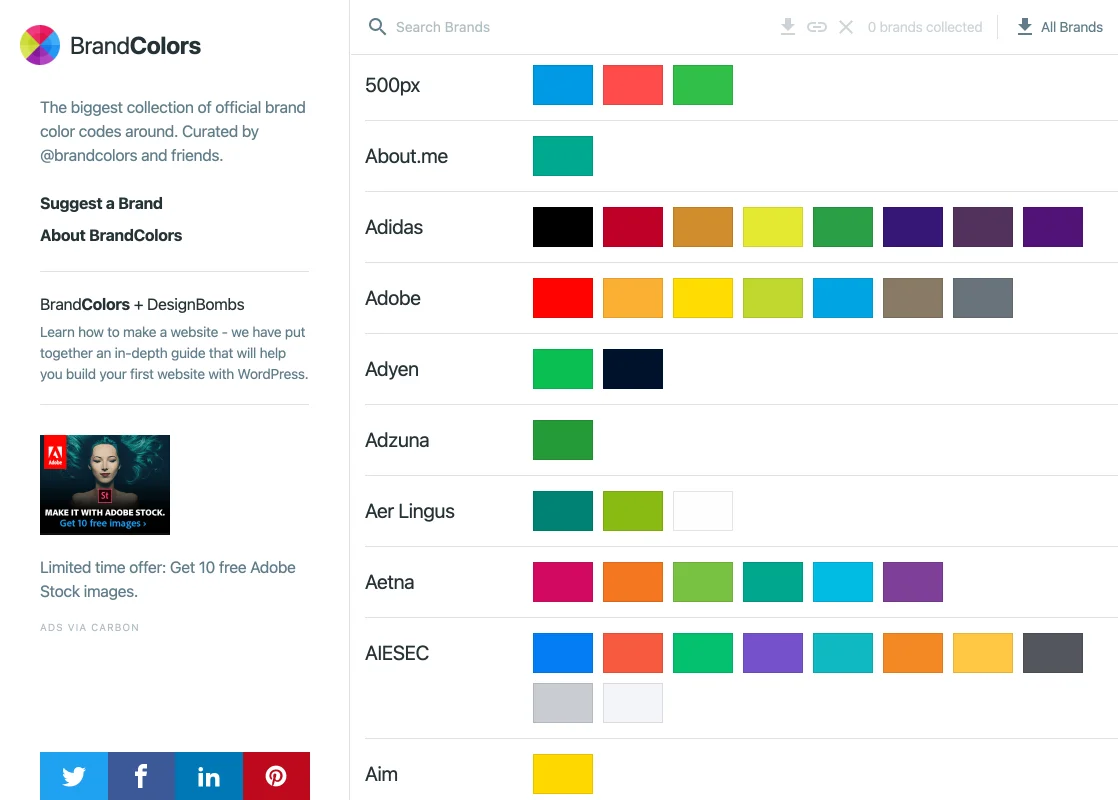
Task: Copy the purple Aetna swatch
Action: click(x=913, y=582)
